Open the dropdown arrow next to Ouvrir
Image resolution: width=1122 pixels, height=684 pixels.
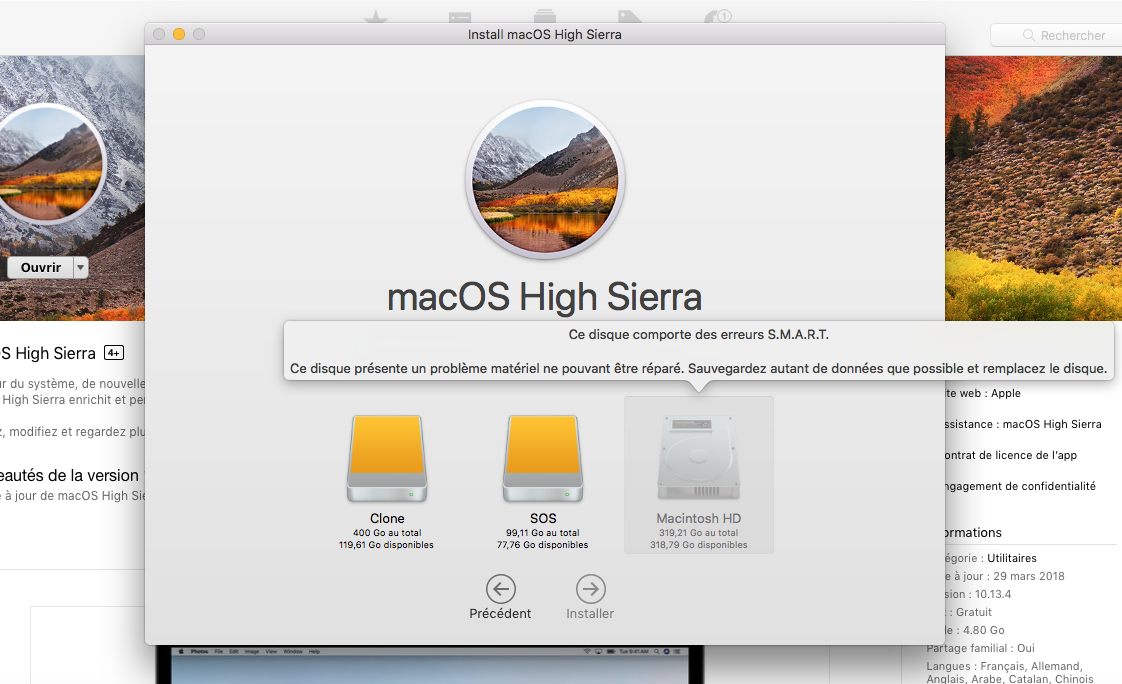tap(80, 268)
